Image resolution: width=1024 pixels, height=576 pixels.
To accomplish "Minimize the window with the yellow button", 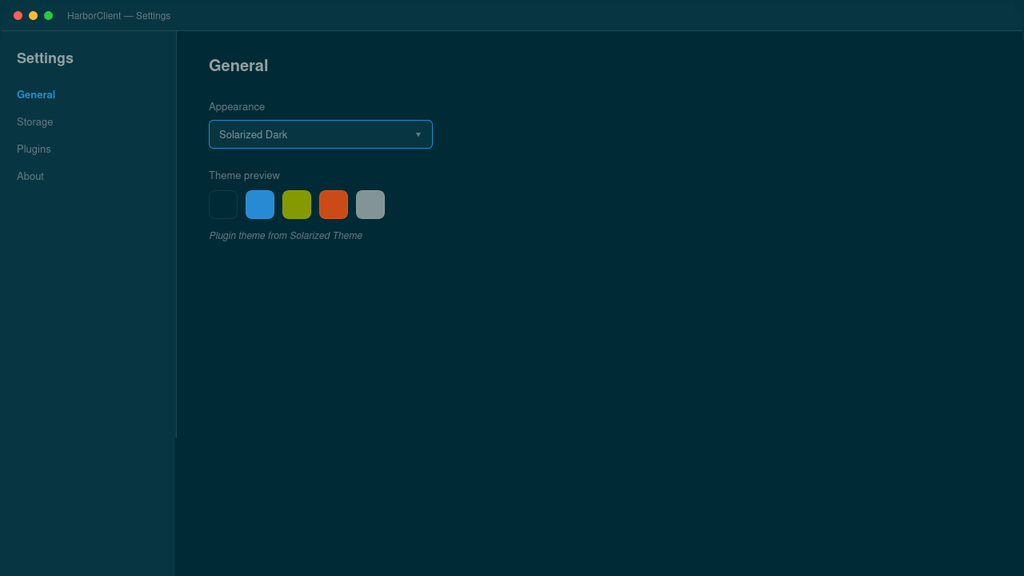I will 33,16.
